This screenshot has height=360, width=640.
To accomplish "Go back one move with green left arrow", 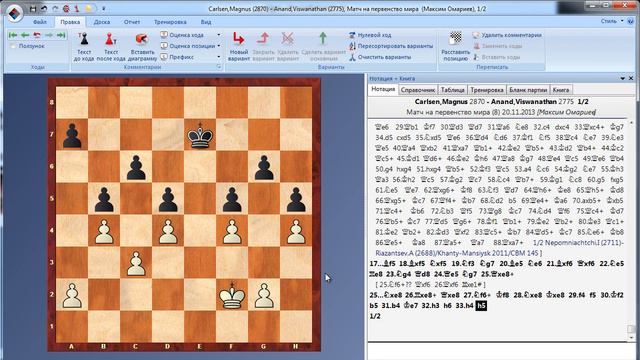I will pos(25,35).
